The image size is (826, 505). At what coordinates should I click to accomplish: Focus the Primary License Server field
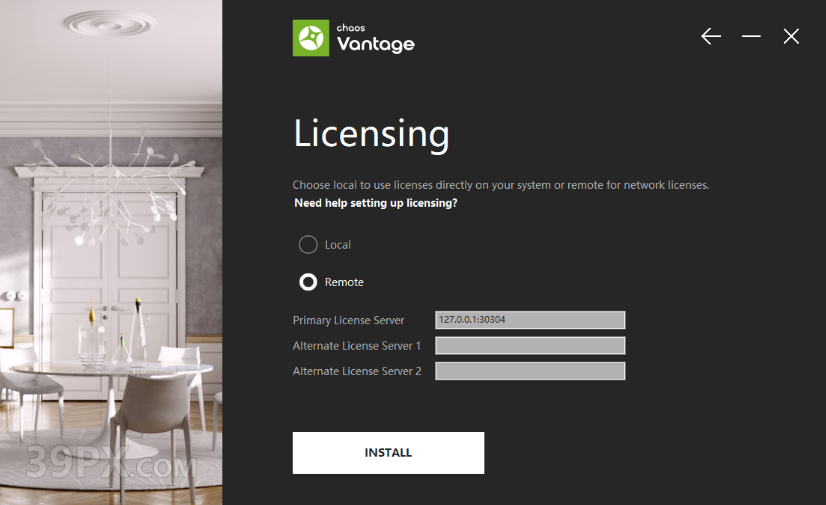point(530,320)
